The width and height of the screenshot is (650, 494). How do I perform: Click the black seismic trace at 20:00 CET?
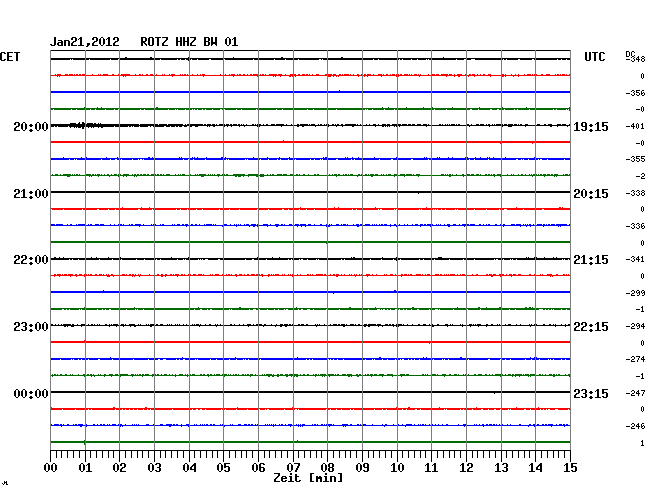click(310, 125)
